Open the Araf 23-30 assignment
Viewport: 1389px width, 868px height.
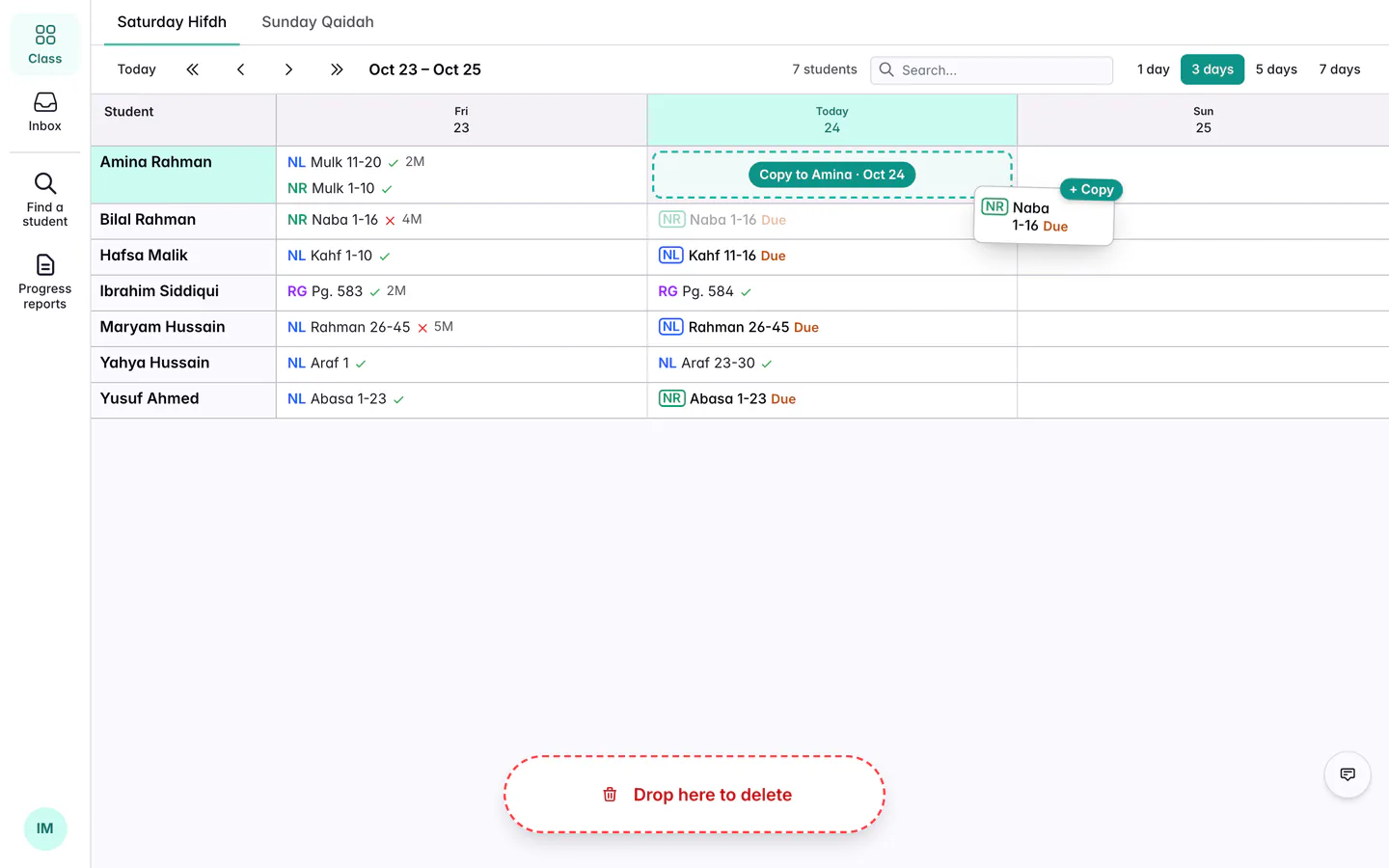(x=717, y=363)
